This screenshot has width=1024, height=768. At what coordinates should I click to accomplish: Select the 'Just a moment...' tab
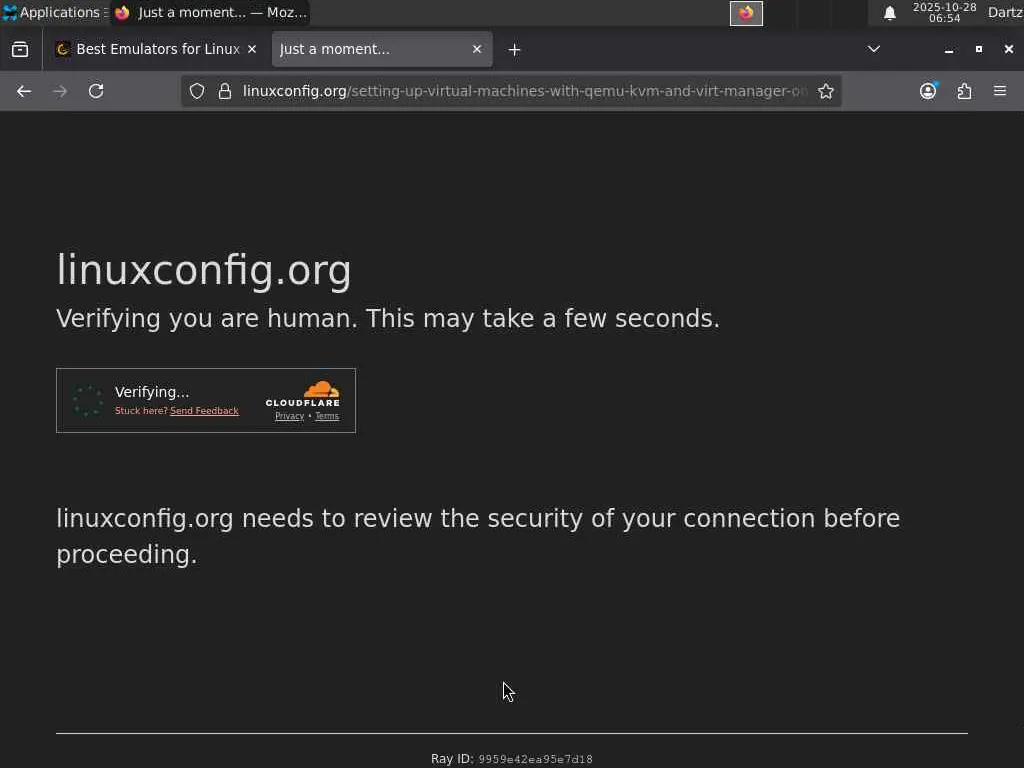(x=382, y=50)
